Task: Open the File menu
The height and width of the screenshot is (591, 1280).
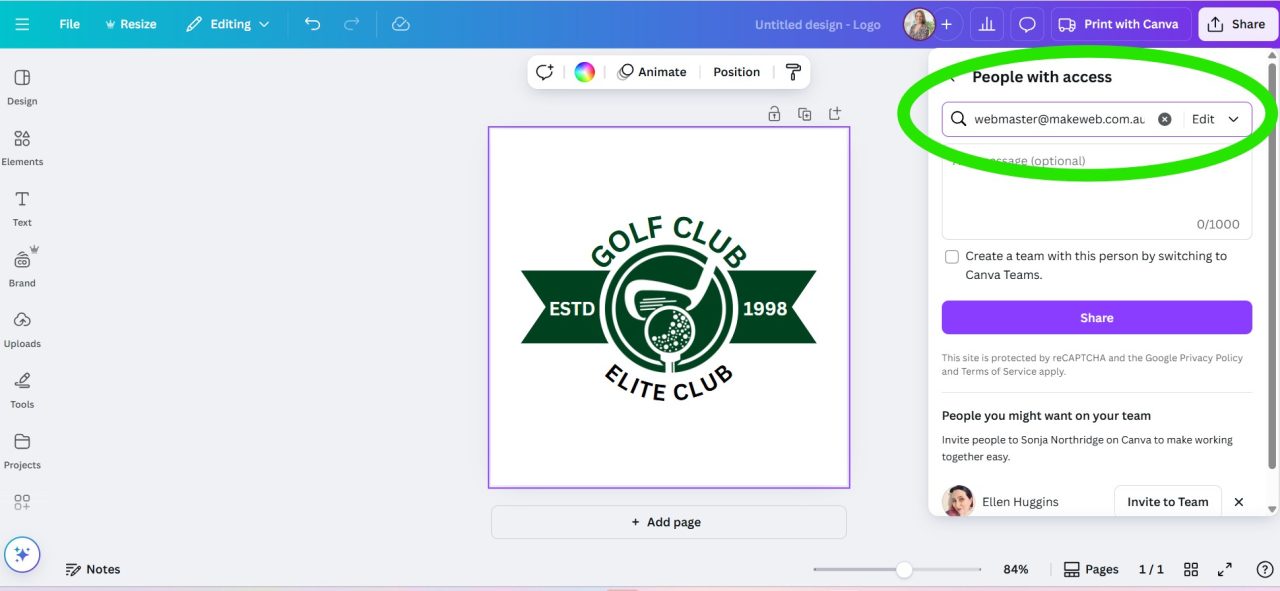Action: coord(68,23)
